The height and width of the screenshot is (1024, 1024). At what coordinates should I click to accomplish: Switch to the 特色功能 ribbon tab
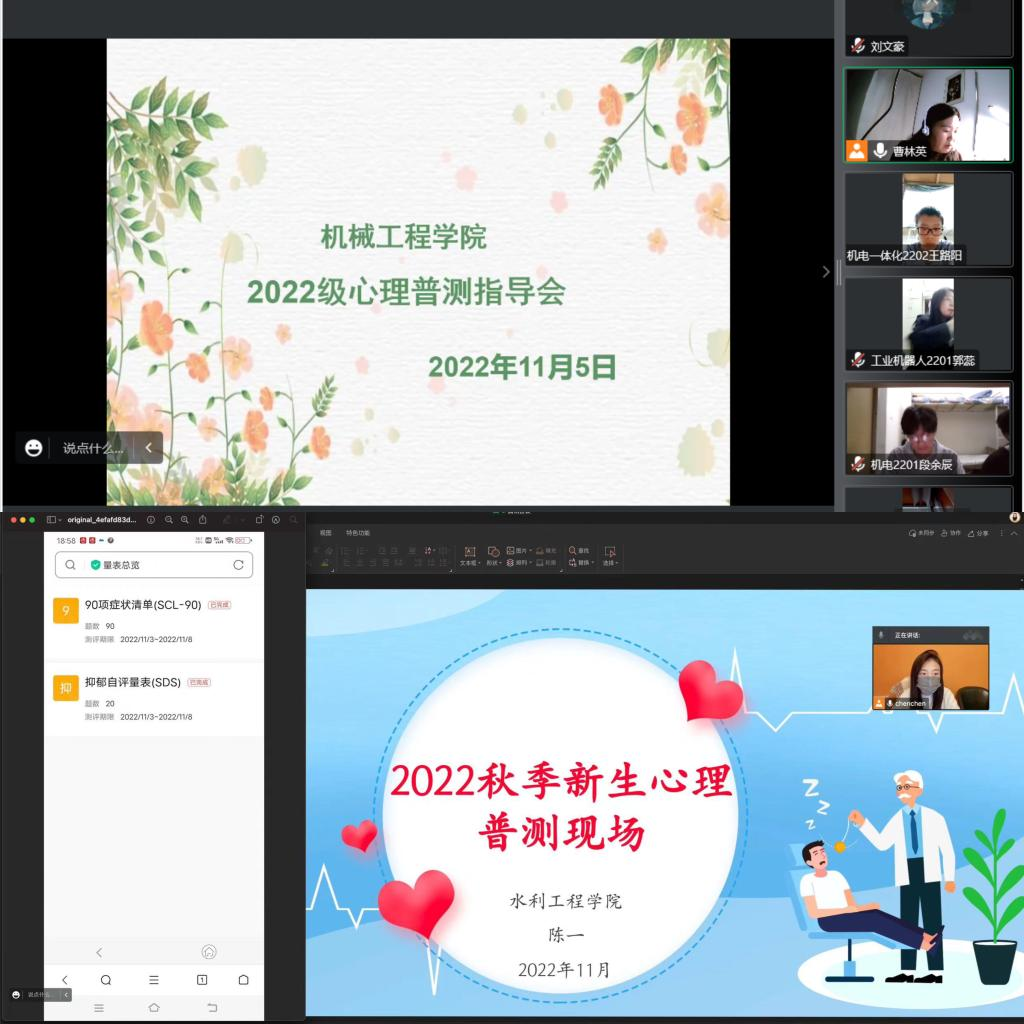tap(357, 533)
